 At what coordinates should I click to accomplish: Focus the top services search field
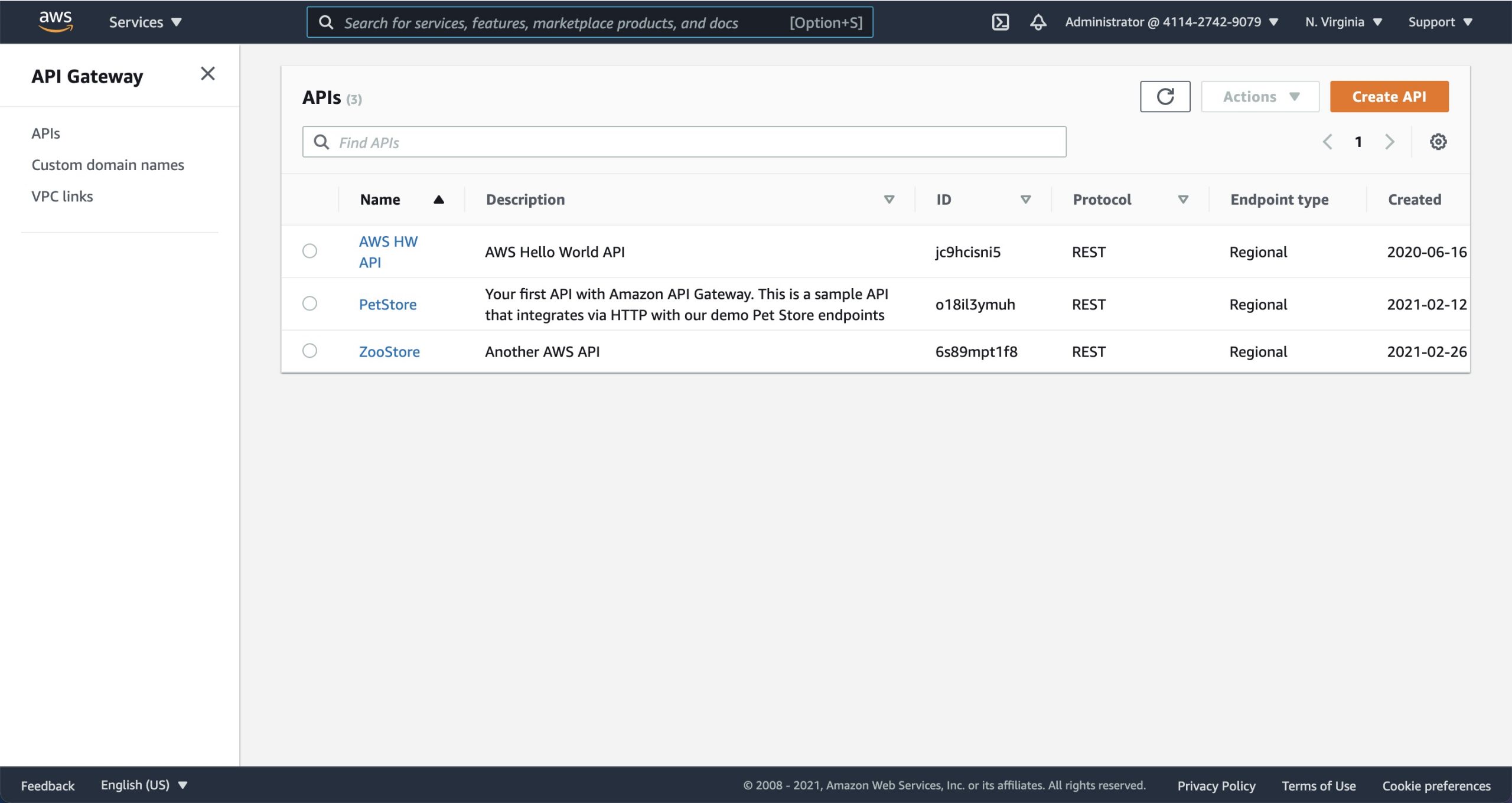pyautogui.click(x=589, y=22)
